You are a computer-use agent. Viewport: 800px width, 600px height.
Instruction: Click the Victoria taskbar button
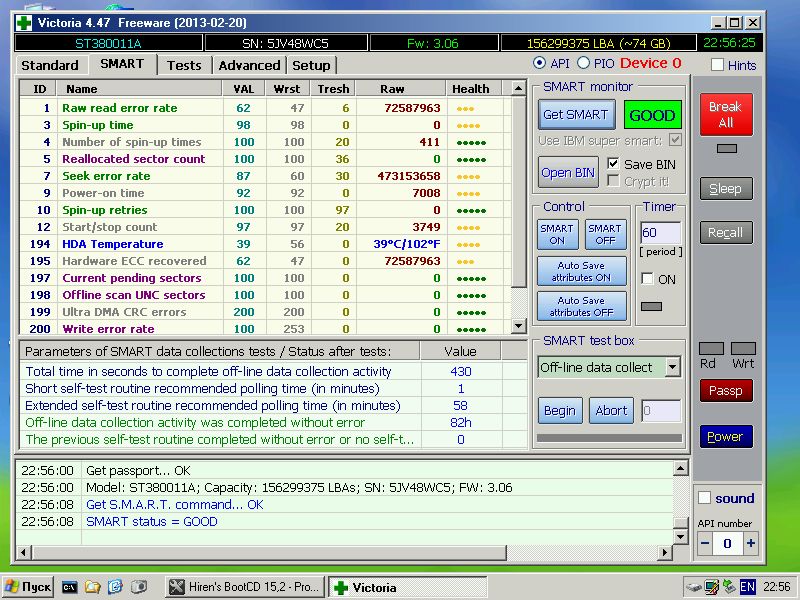(408, 587)
